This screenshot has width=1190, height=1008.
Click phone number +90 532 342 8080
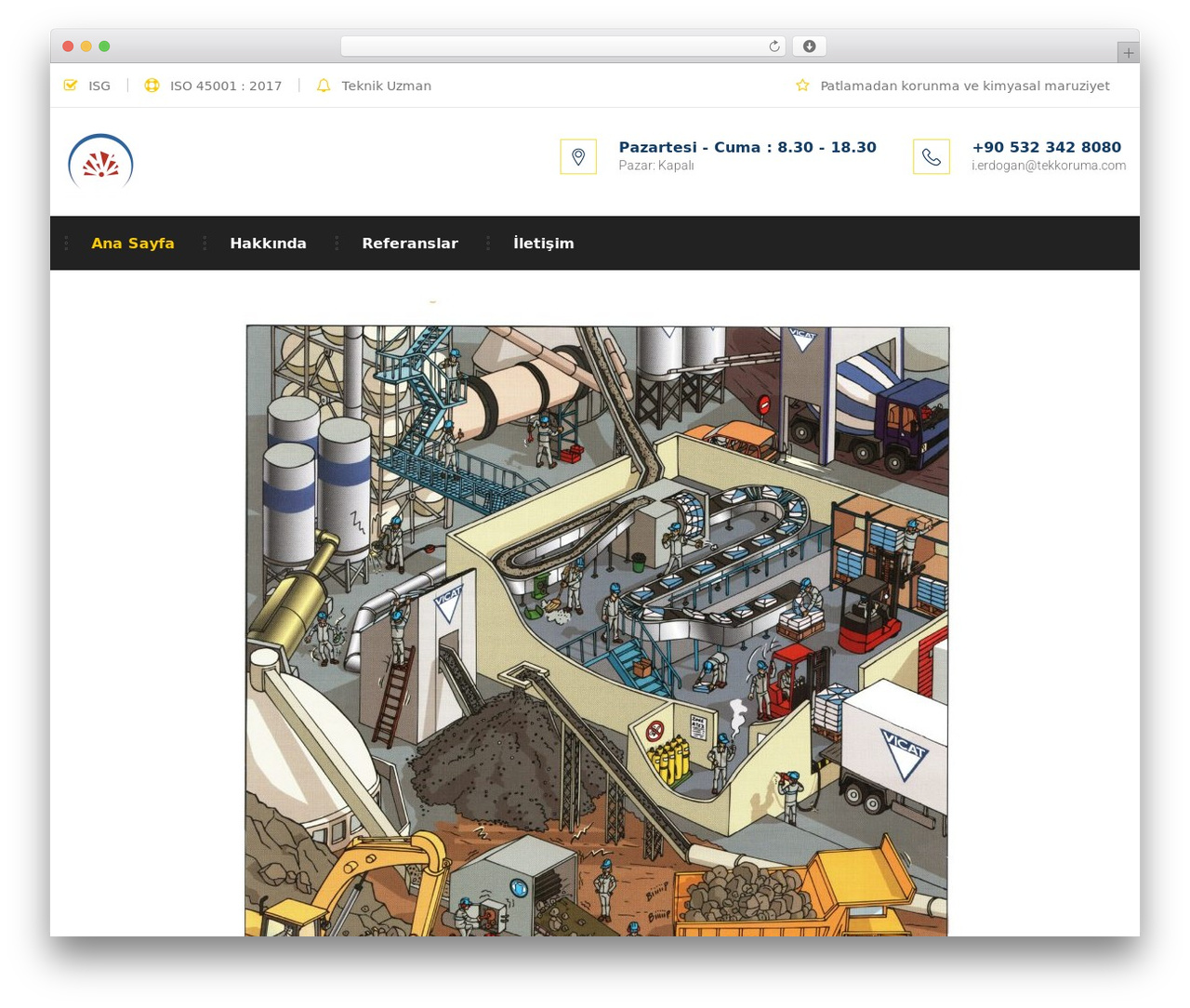pyautogui.click(x=1047, y=147)
